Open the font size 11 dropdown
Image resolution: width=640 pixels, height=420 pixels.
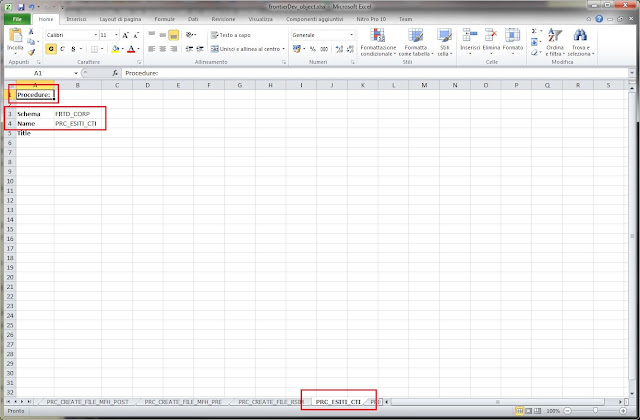(x=117, y=35)
